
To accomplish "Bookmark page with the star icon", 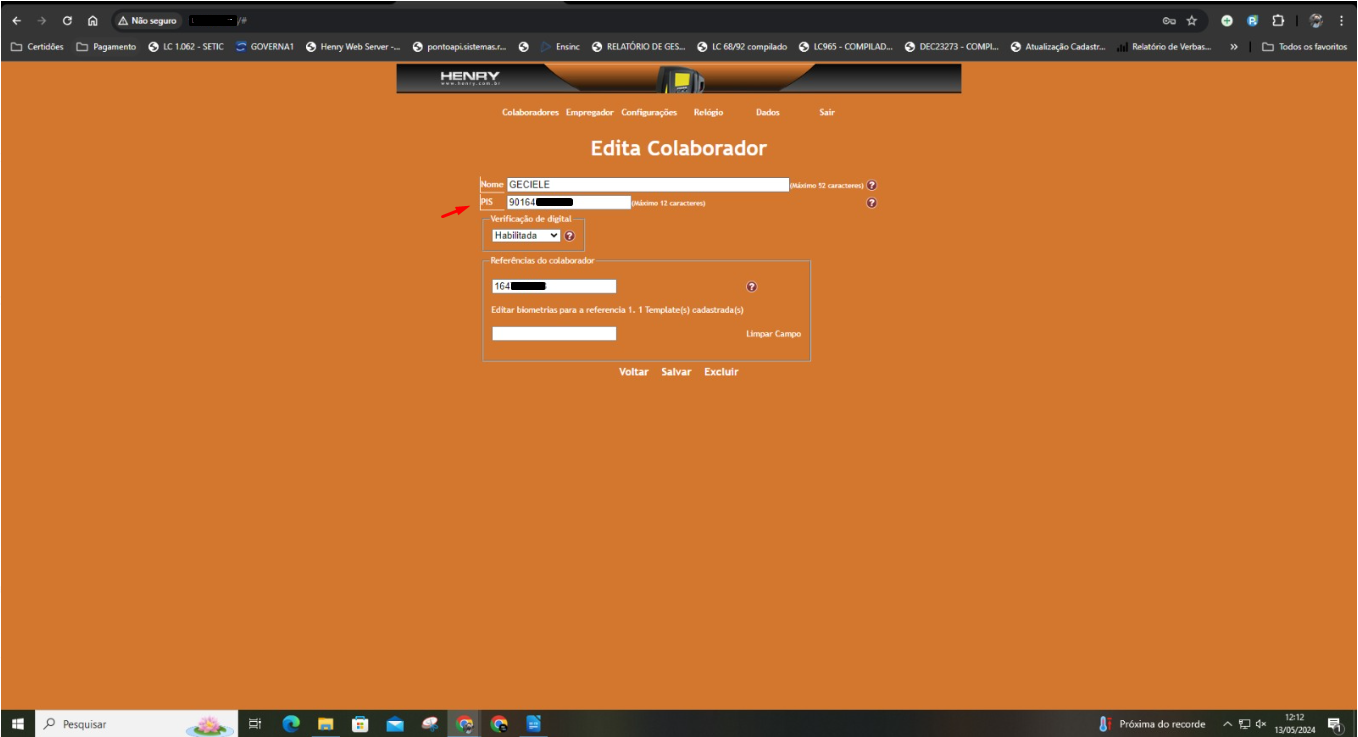I will tap(1192, 20).
